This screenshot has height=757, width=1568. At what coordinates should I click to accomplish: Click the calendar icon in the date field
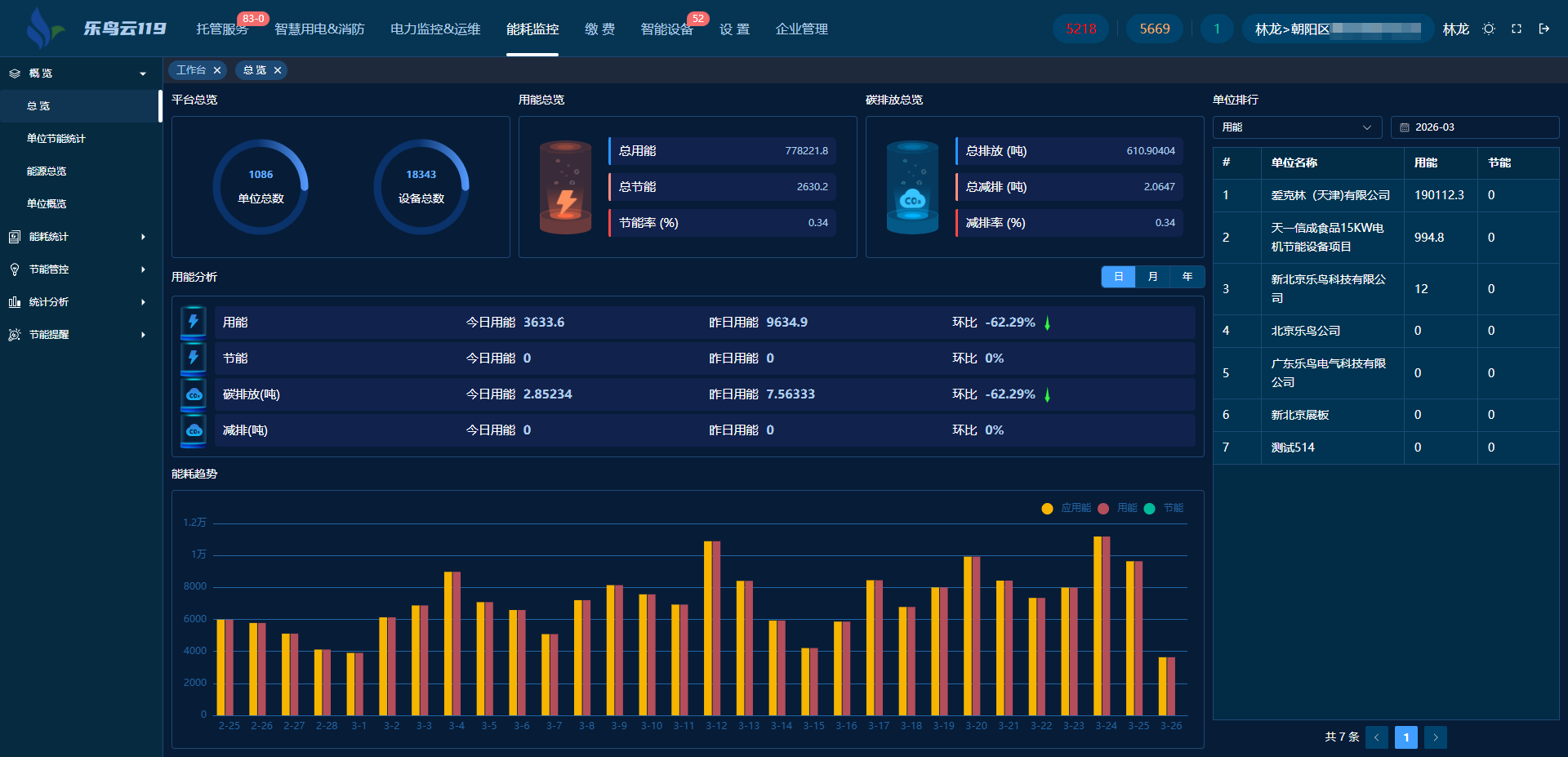tap(1405, 127)
